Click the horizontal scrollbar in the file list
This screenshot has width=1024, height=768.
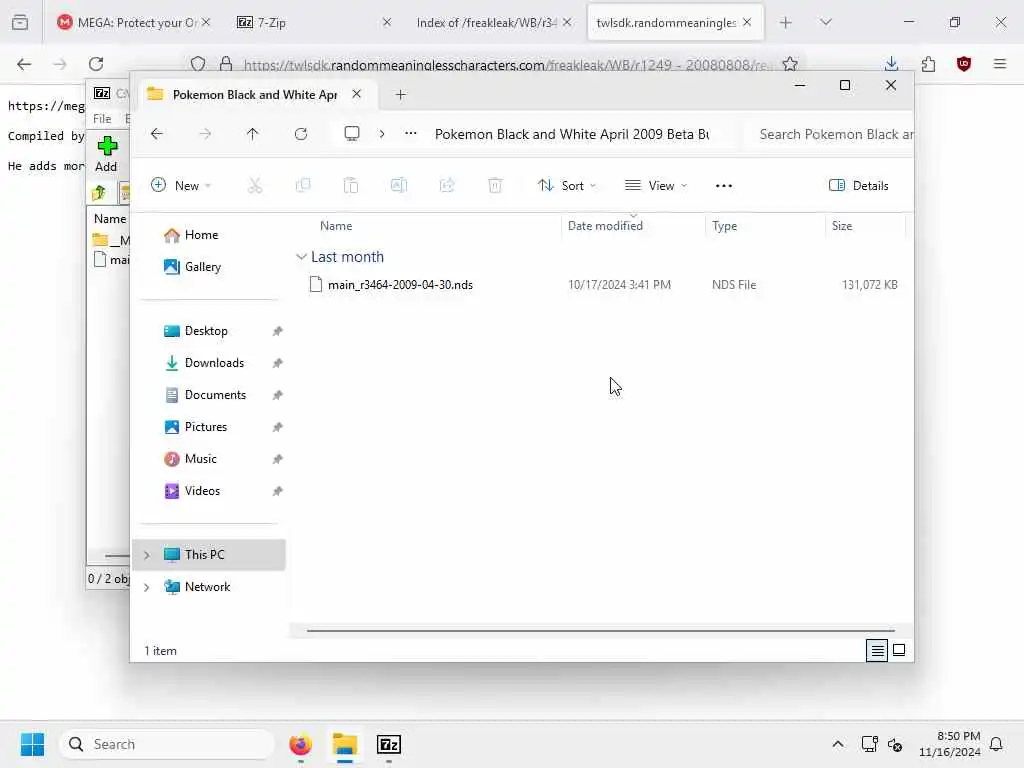click(x=600, y=631)
